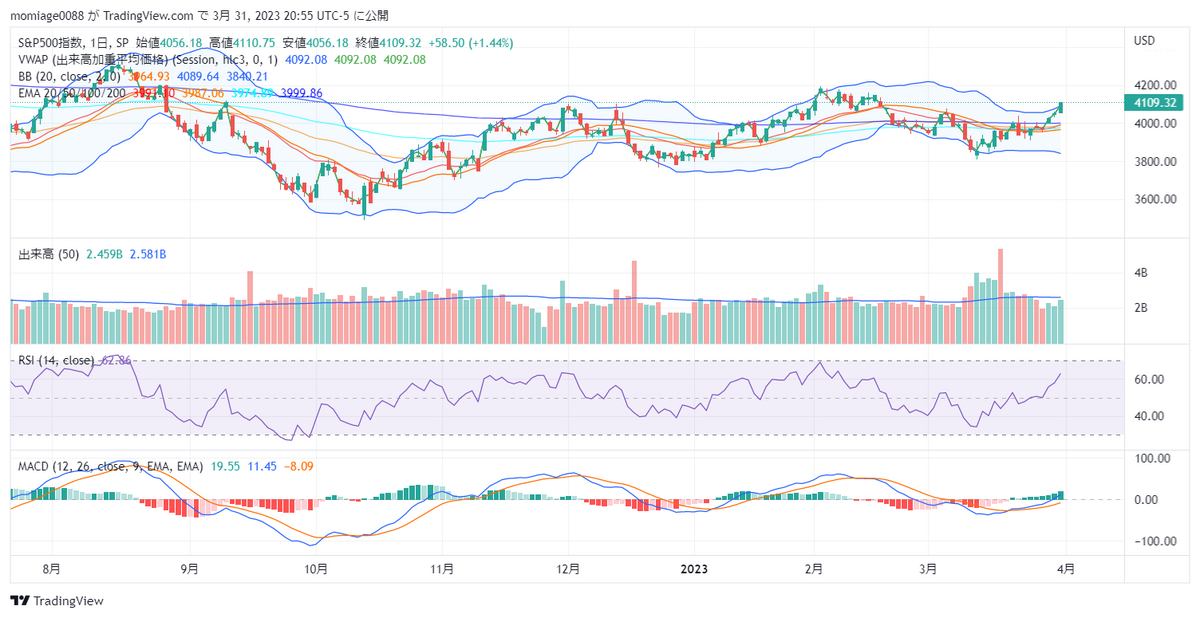Screen dimensions: 1200x618
Task: Click the 高値 high value 4110.75
Action: point(256,43)
